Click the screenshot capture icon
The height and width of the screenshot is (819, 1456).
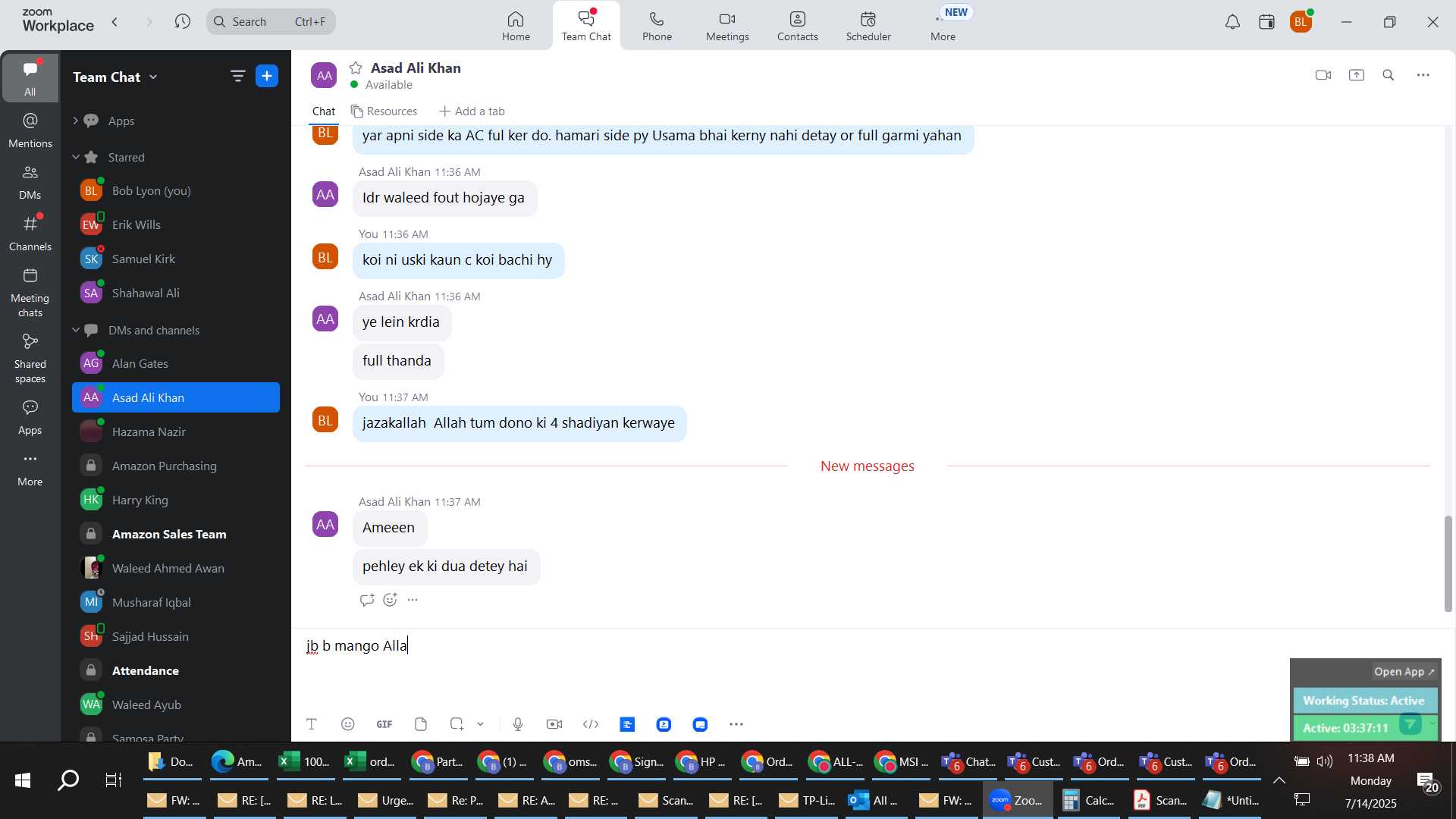(457, 725)
